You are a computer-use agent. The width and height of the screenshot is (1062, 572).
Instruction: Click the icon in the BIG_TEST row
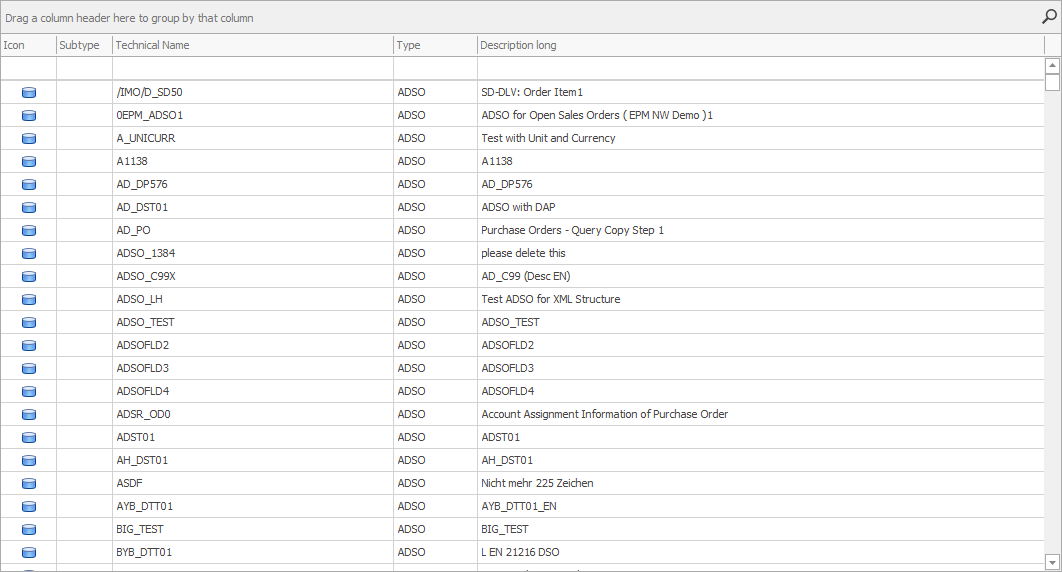point(28,530)
